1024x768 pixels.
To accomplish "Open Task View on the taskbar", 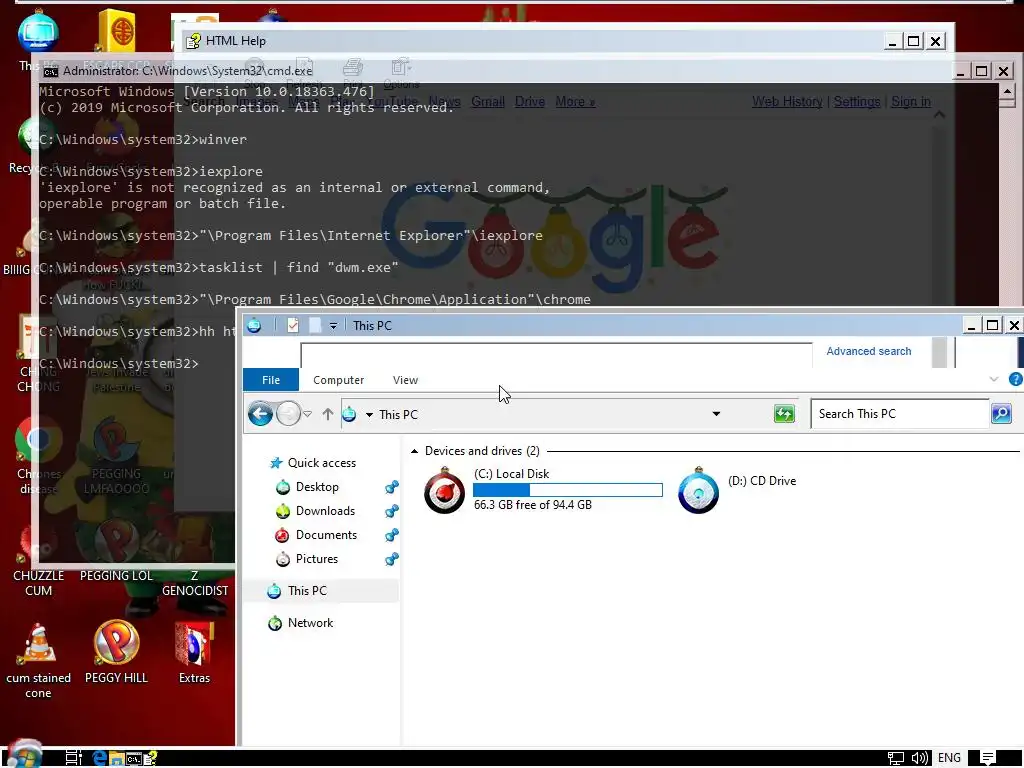I will click(73, 758).
